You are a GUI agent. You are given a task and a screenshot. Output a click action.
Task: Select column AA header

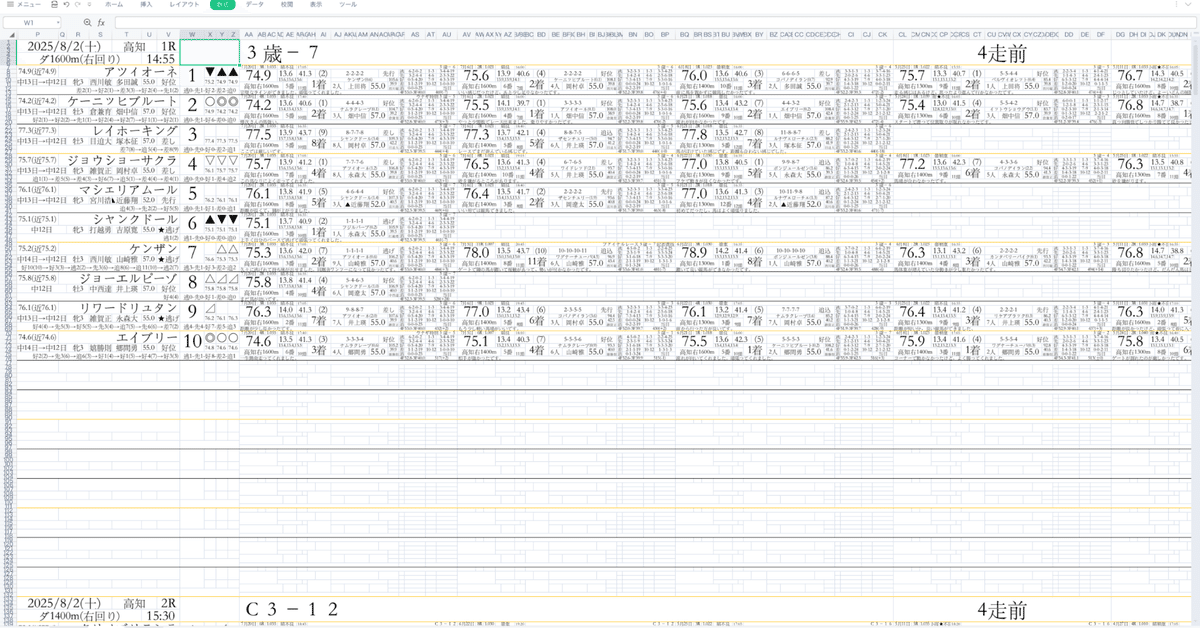248,34
